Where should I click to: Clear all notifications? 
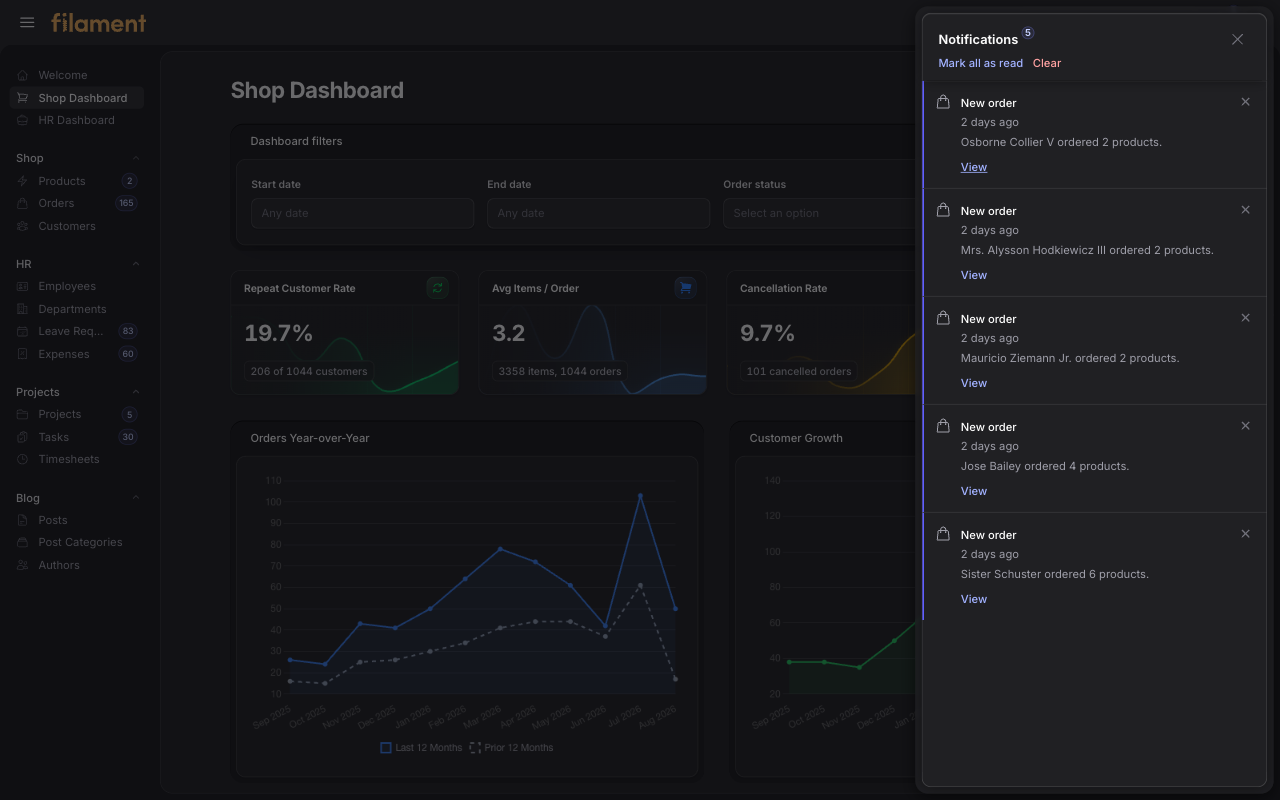tap(1047, 63)
